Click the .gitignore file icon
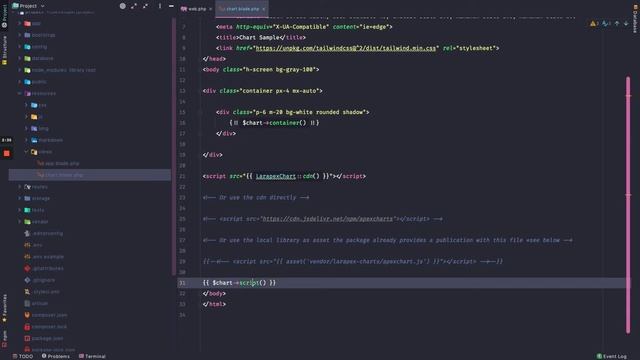This screenshot has width=640, height=360. [27, 280]
